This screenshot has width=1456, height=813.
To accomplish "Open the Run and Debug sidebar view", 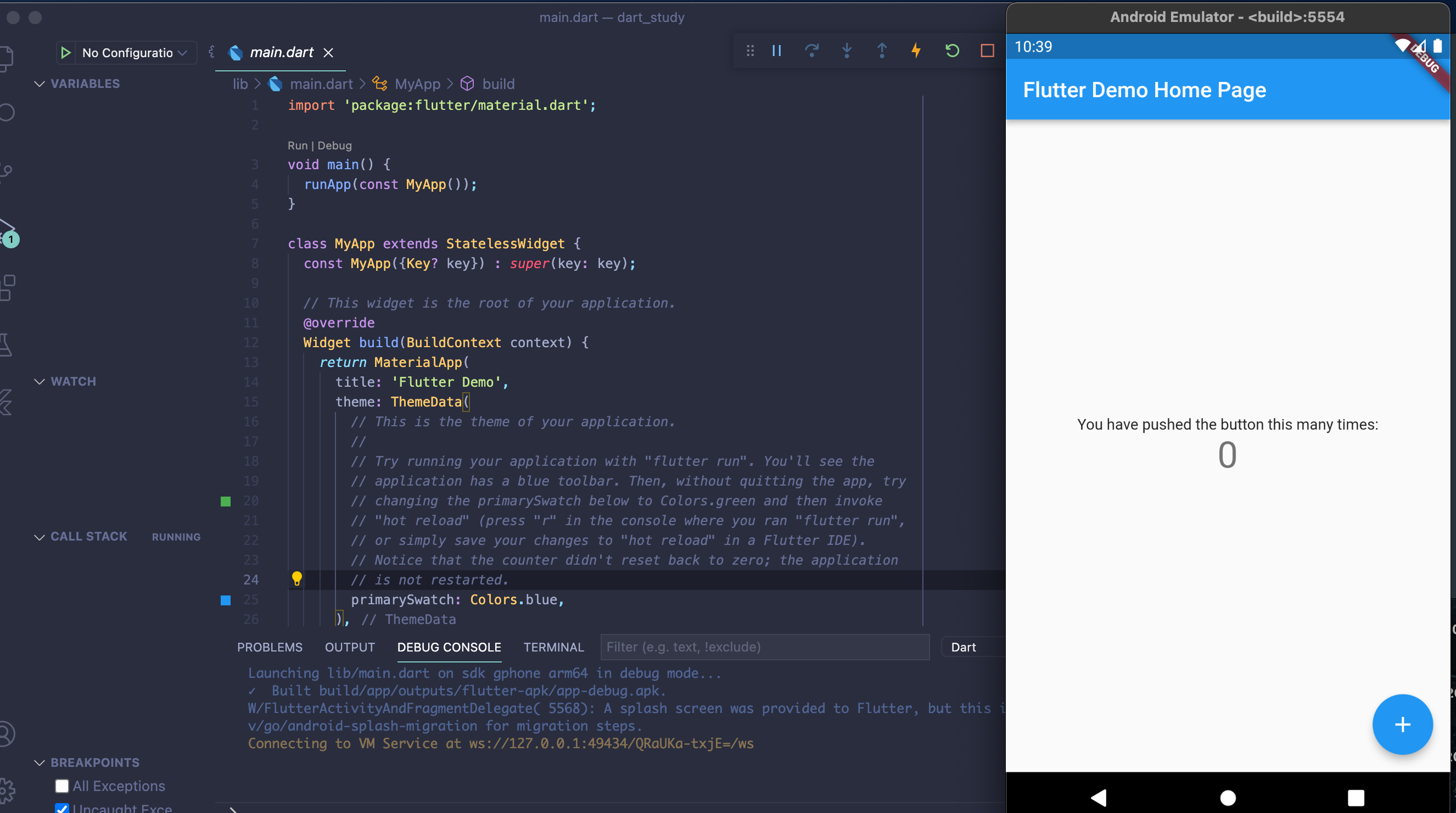I will [7, 231].
